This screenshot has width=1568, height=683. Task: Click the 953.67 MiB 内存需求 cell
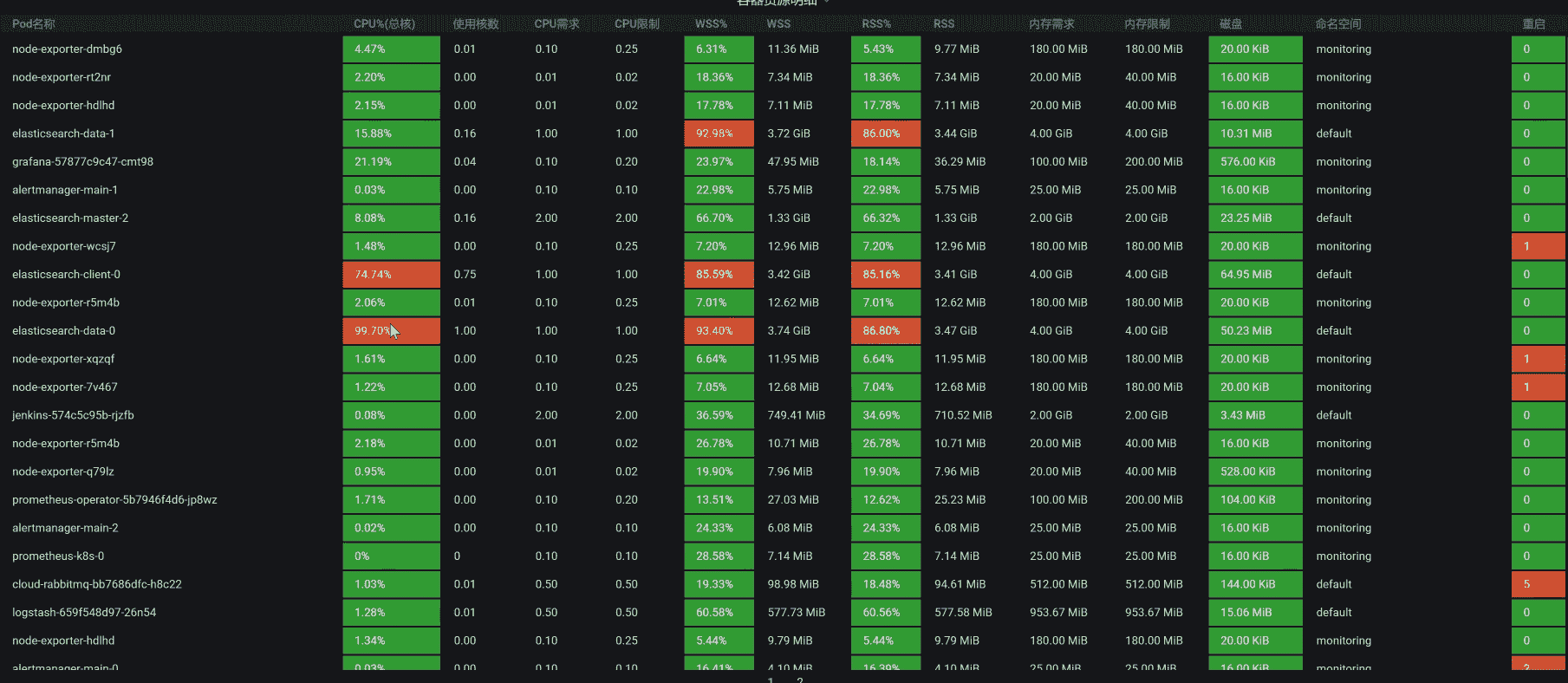click(x=1058, y=613)
